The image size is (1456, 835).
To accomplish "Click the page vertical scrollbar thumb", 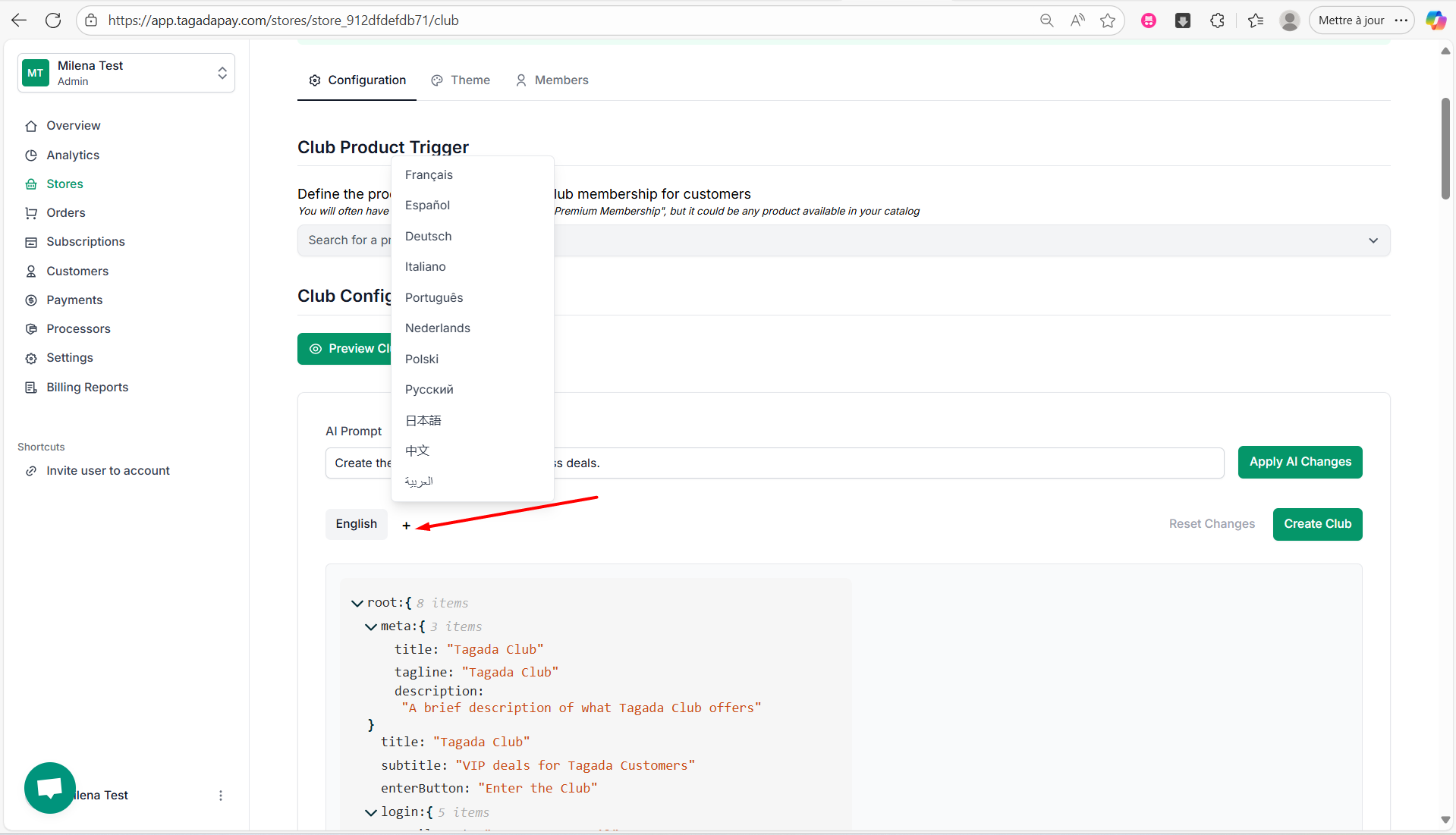I will coord(1445,149).
